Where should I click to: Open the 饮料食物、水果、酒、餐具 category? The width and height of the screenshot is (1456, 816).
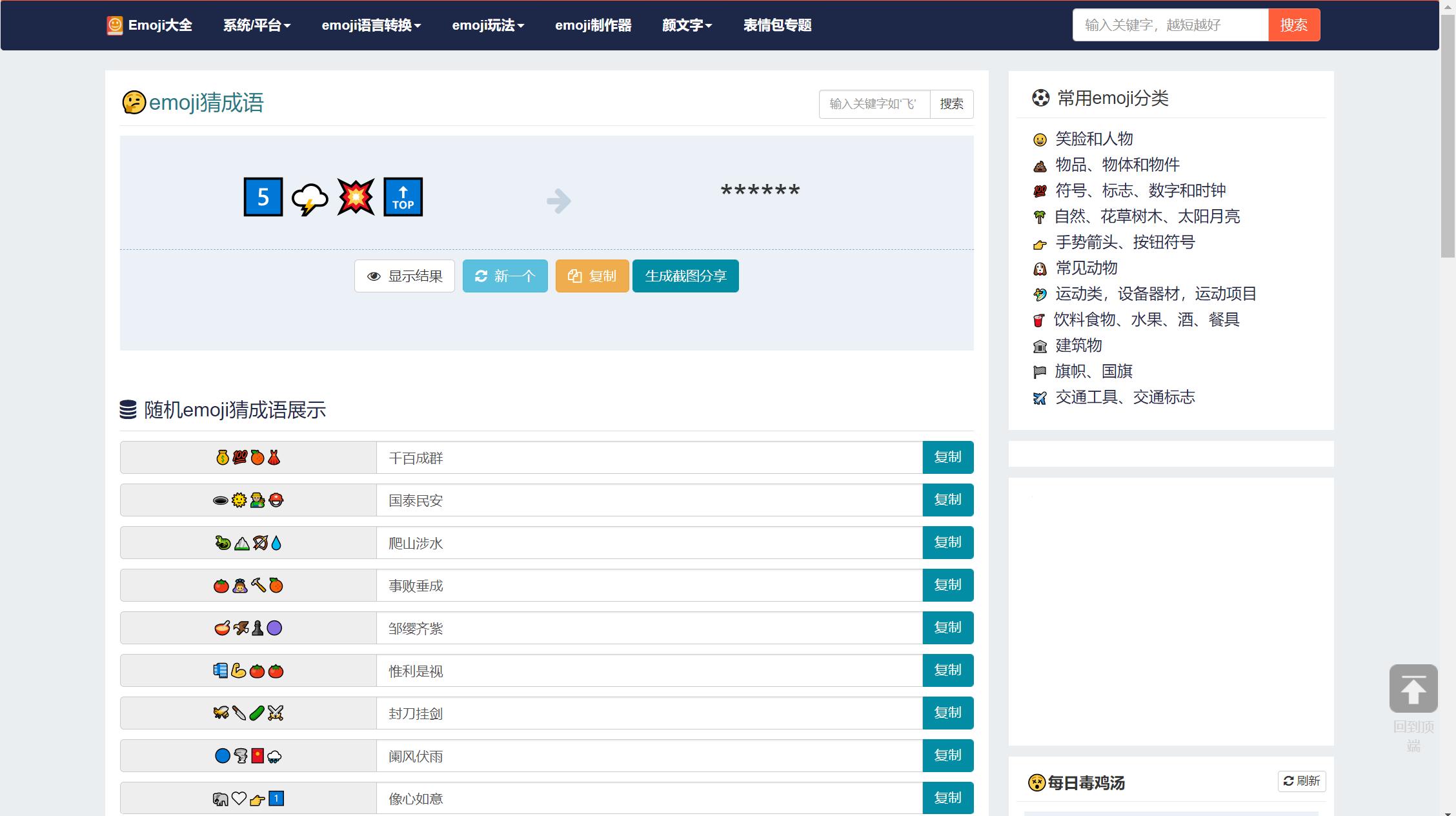[1147, 320]
